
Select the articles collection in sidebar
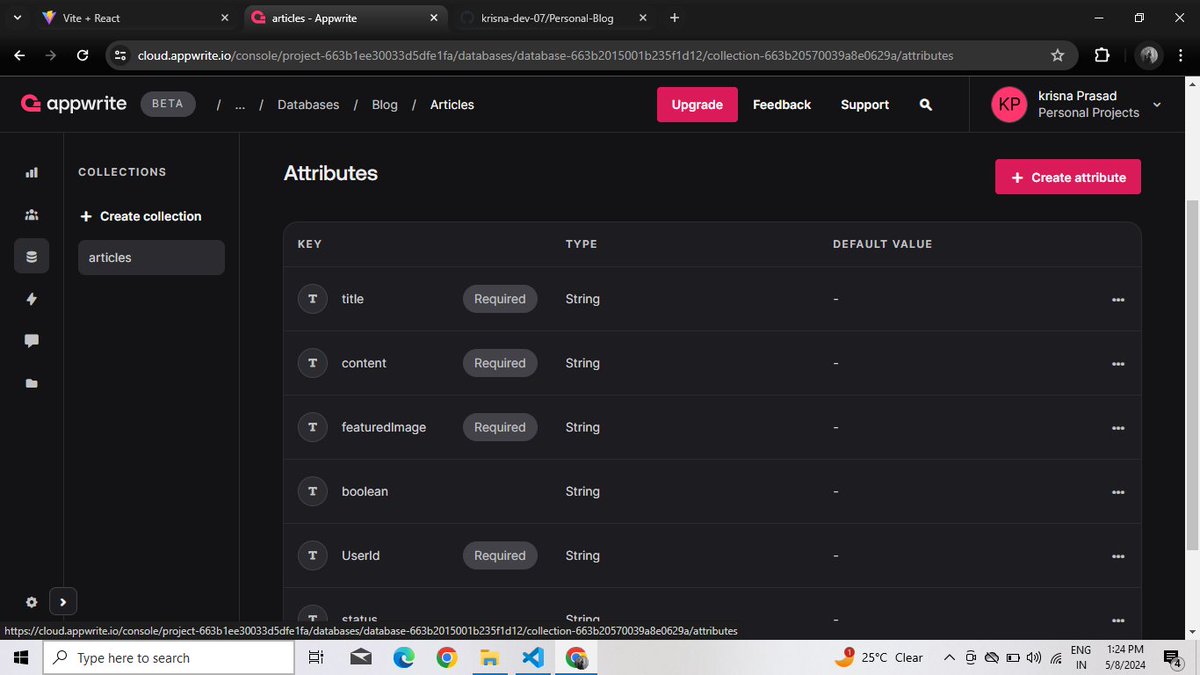(x=151, y=257)
